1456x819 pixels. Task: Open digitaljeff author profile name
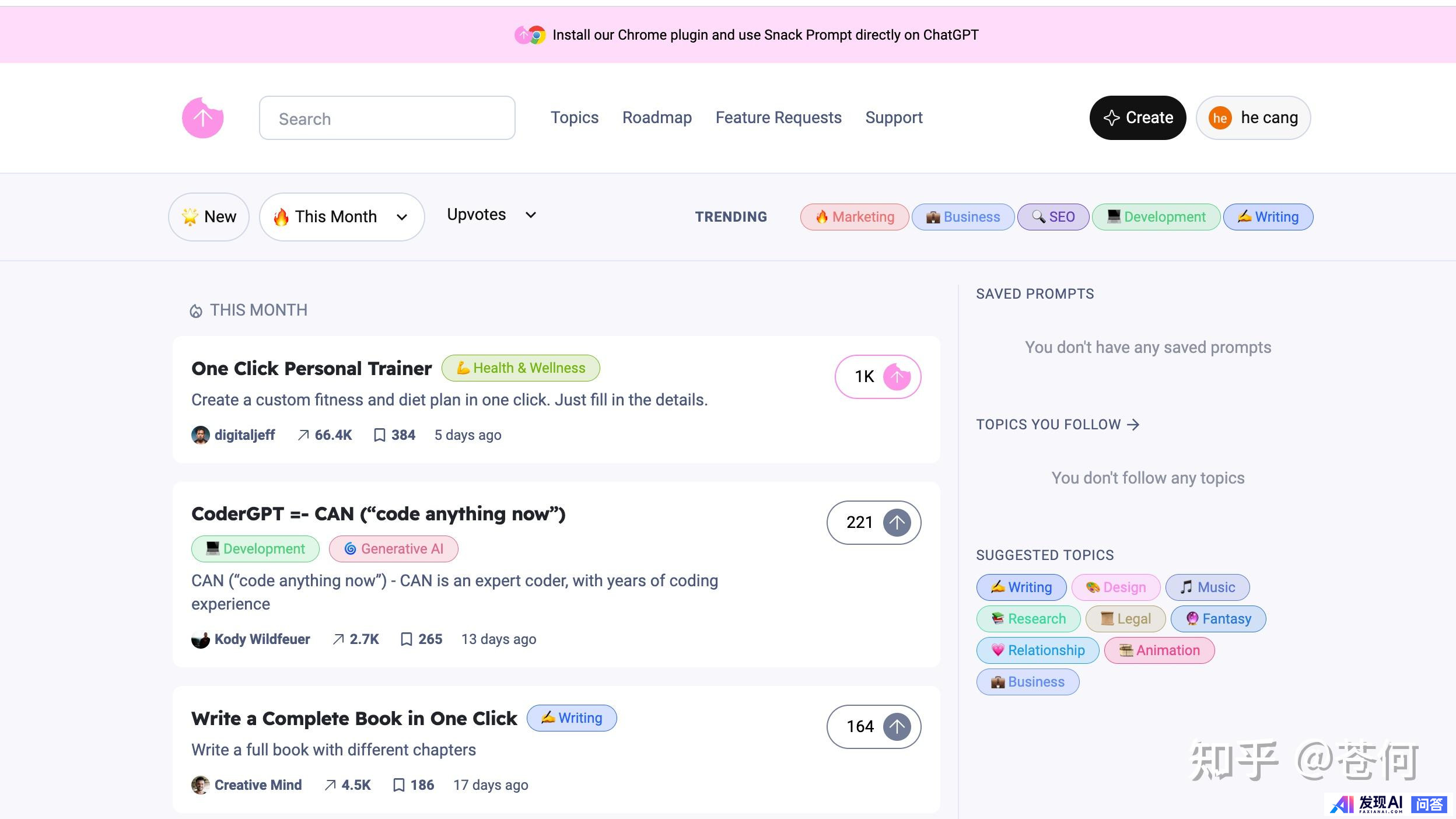244,435
